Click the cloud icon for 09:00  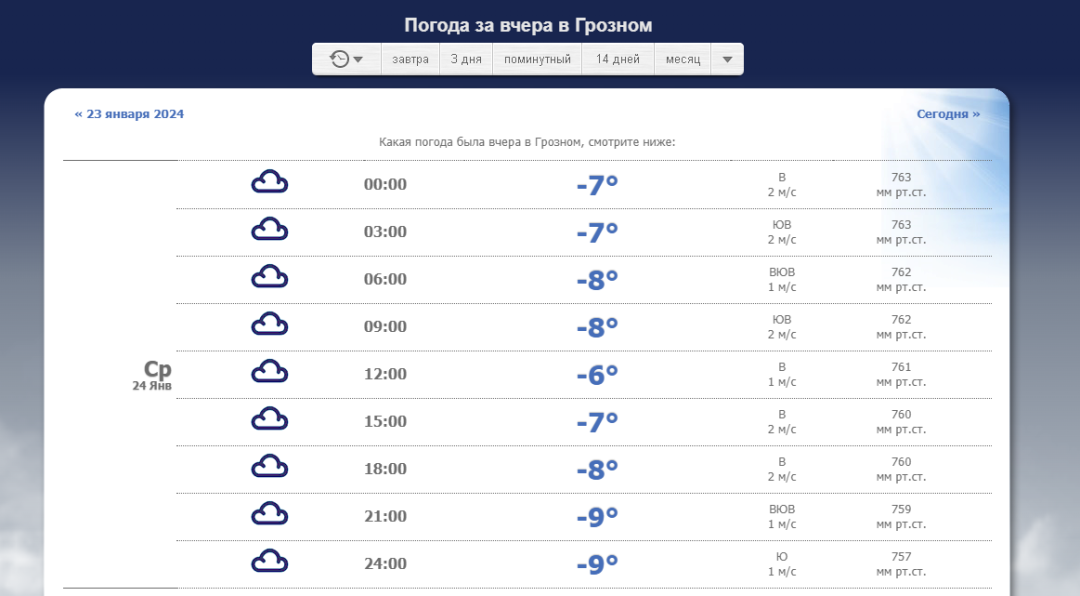[x=269, y=325]
